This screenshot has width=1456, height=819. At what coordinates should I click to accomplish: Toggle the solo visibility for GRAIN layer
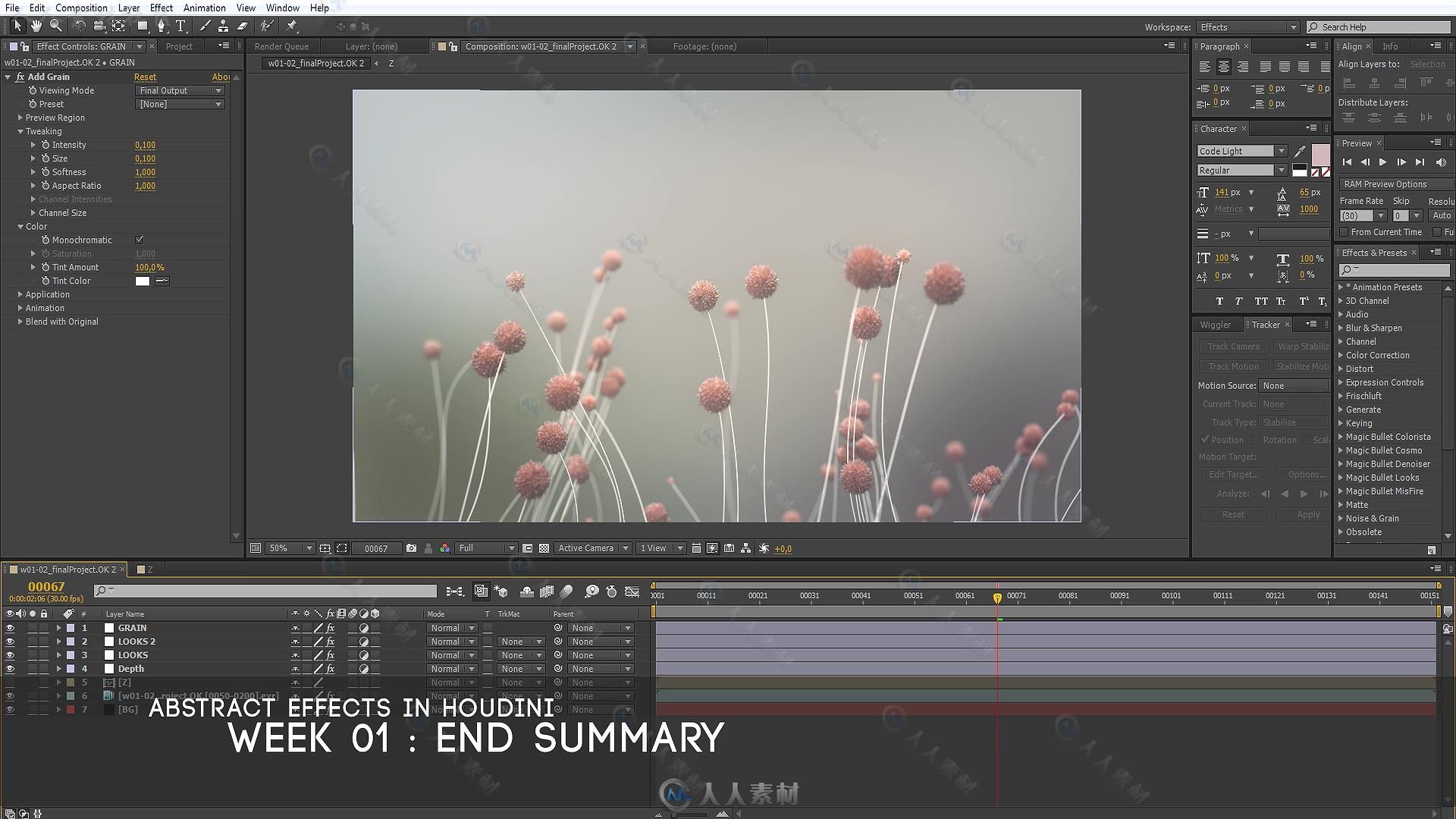click(30, 627)
